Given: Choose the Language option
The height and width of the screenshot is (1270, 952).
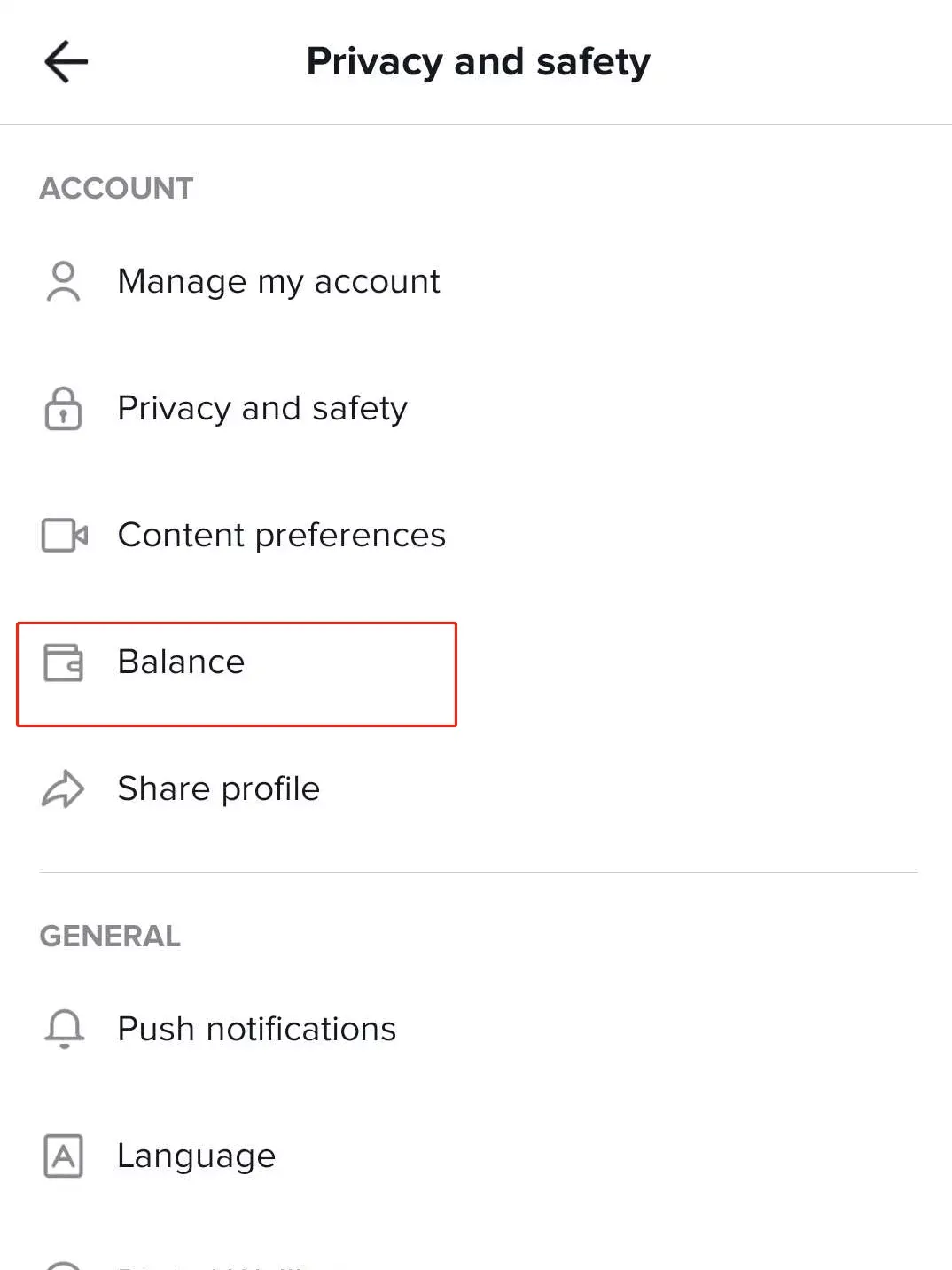Looking at the screenshot, I should (x=196, y=1156).
